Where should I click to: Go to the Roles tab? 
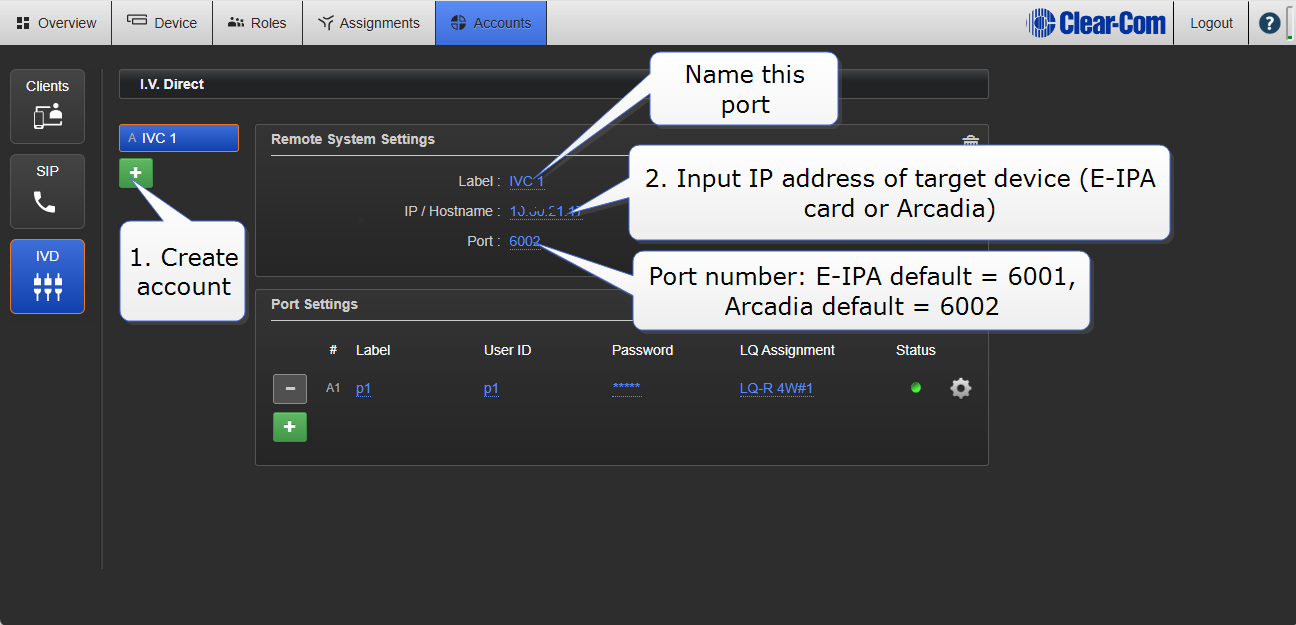tap(257, 23)
